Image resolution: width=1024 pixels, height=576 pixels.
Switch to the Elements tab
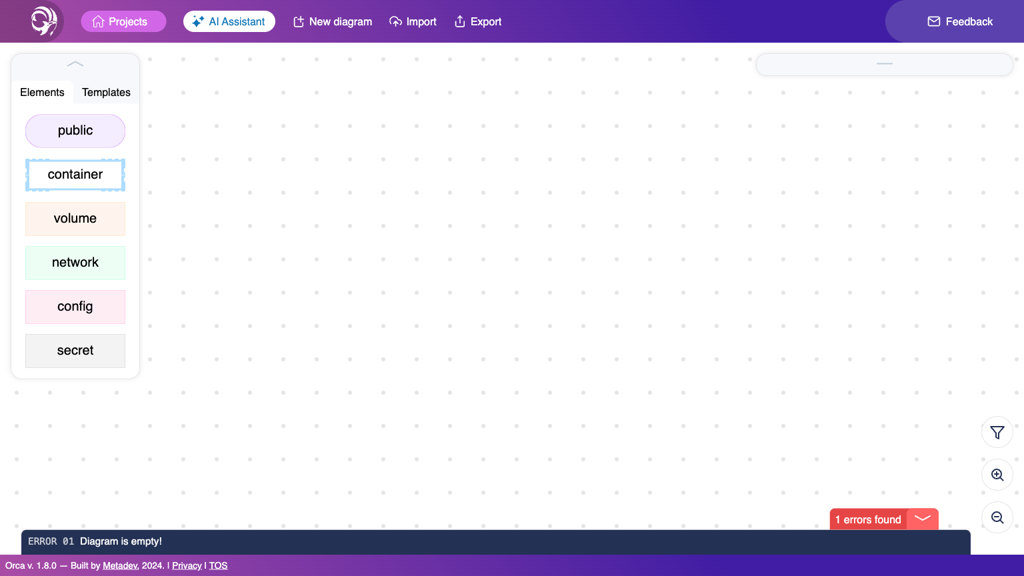42,92
